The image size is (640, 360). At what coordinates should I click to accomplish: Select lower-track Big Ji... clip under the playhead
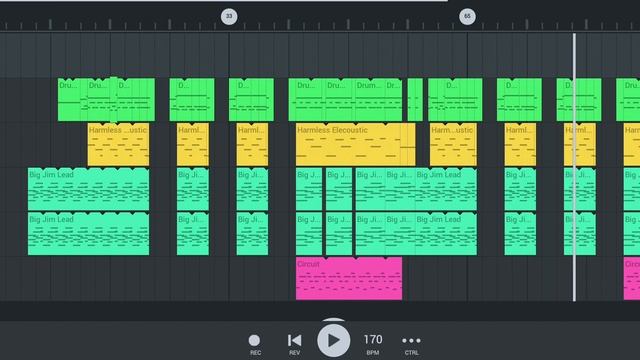580,234
